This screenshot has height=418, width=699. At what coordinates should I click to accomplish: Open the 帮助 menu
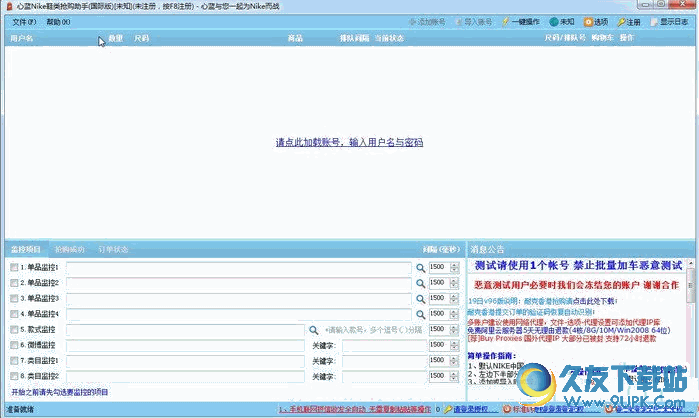(58, 22)
